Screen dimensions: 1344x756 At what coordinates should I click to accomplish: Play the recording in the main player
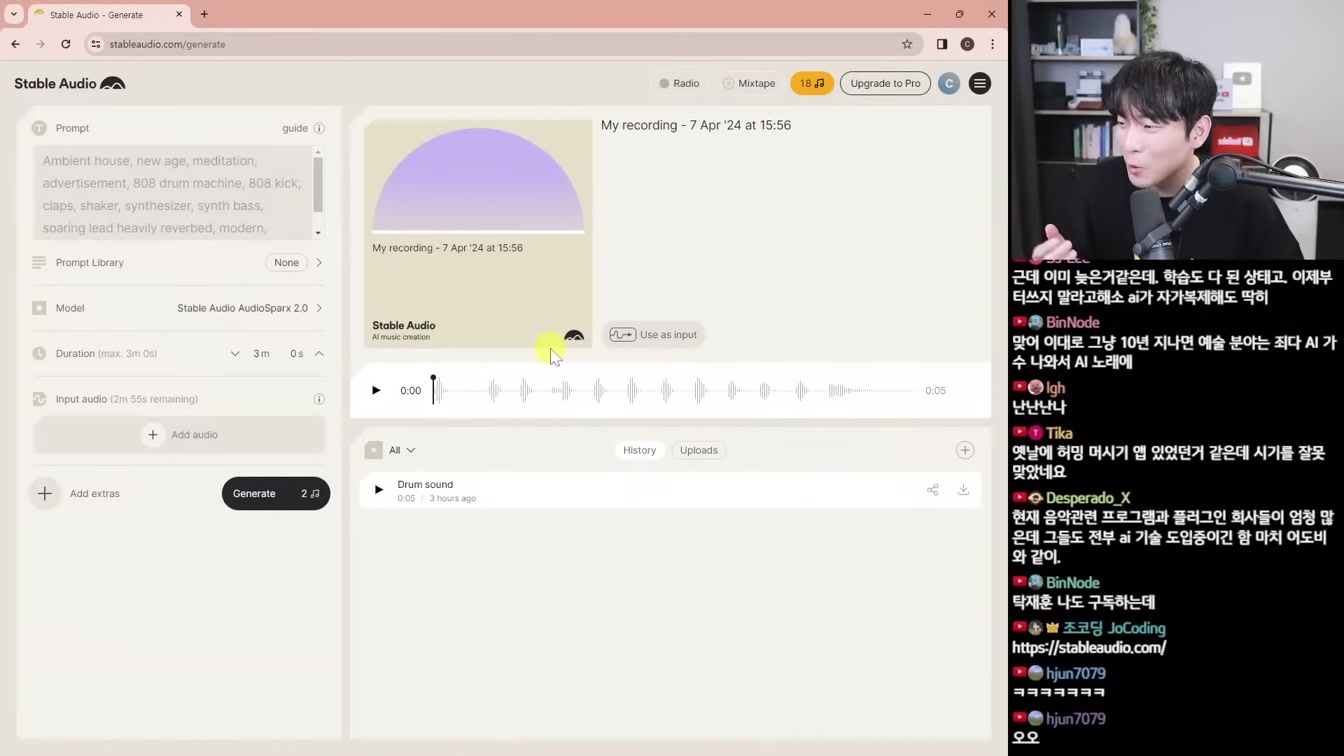click(376, 391)
